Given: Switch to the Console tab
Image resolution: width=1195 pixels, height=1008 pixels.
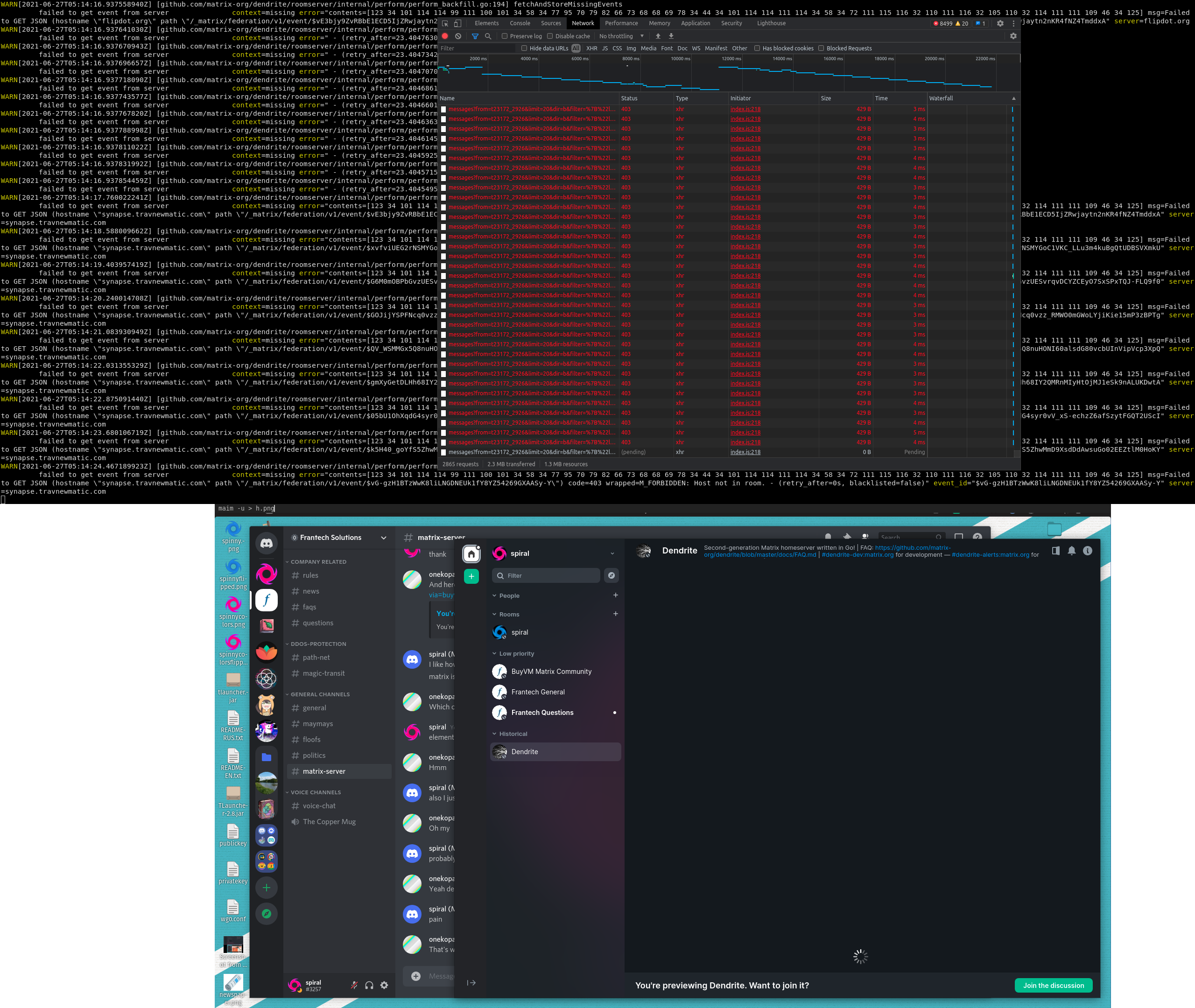Looking at the screenshot, I should (520, 23).
